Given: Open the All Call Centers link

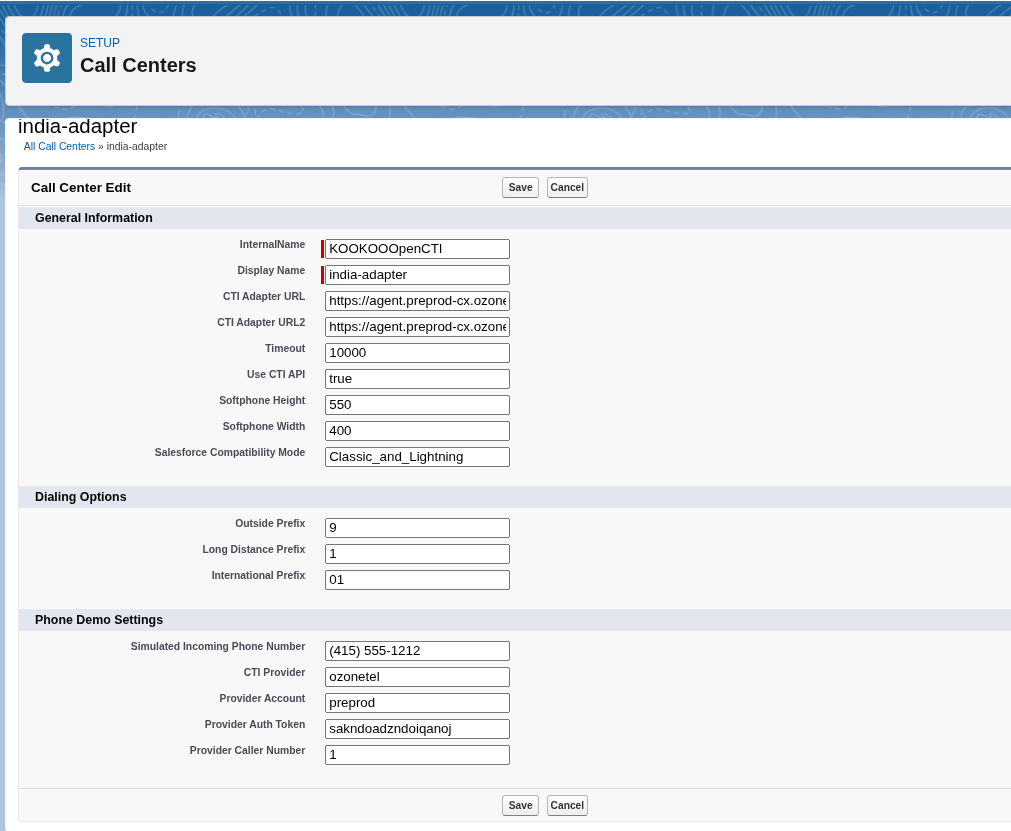Looking at the screenshot, I should [x=59, y=146].
